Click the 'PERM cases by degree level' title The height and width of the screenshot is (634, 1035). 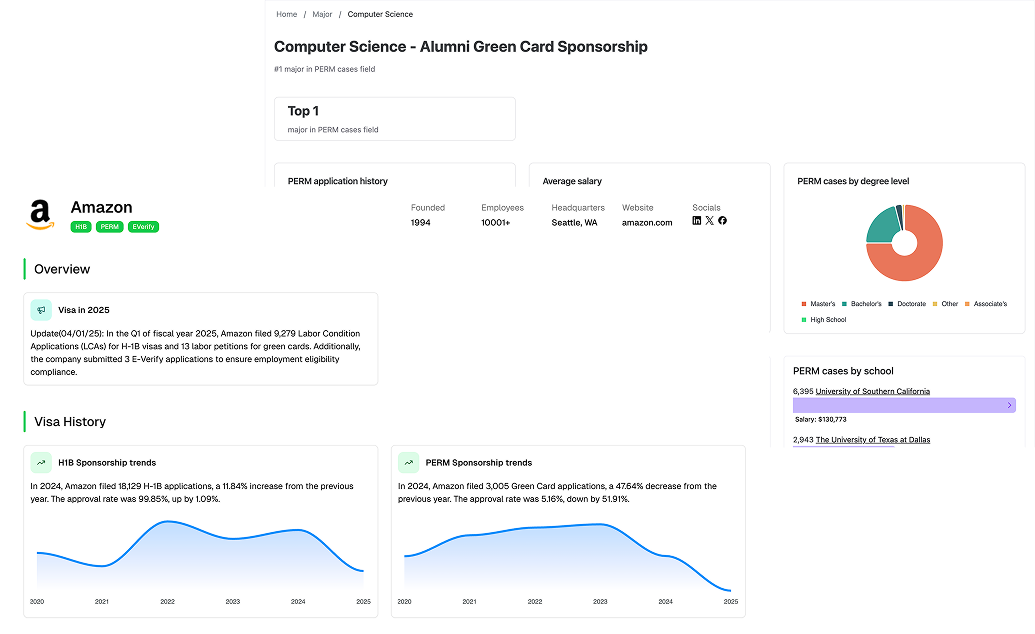click(853, 181)
